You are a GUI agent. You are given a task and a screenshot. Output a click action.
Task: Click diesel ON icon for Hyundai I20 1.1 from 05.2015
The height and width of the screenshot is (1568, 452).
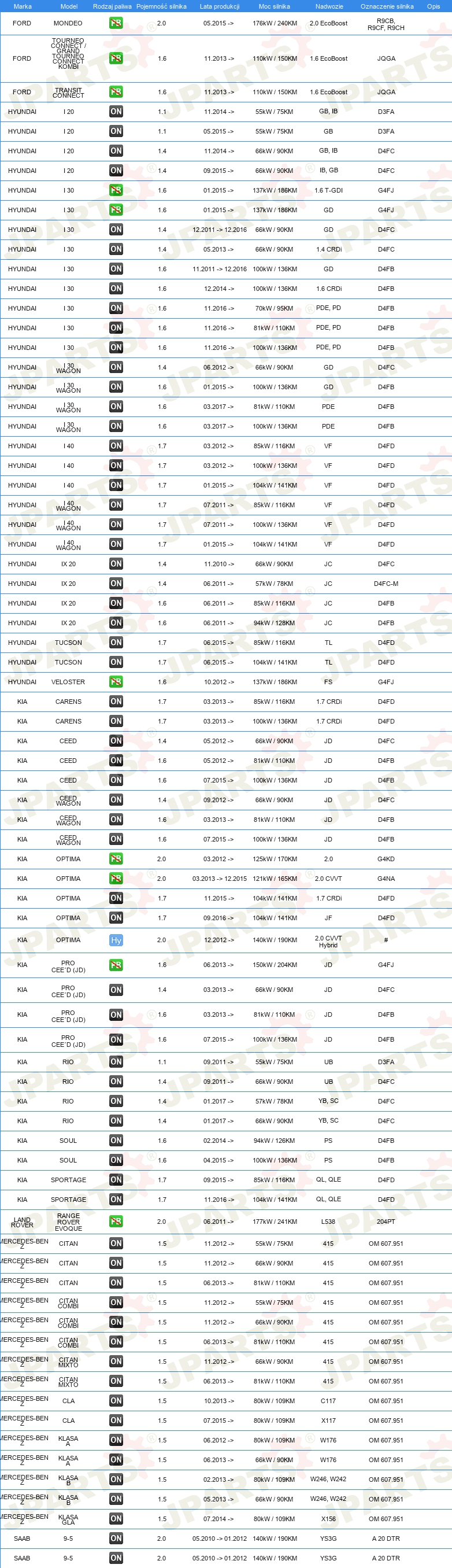point(116,131)
